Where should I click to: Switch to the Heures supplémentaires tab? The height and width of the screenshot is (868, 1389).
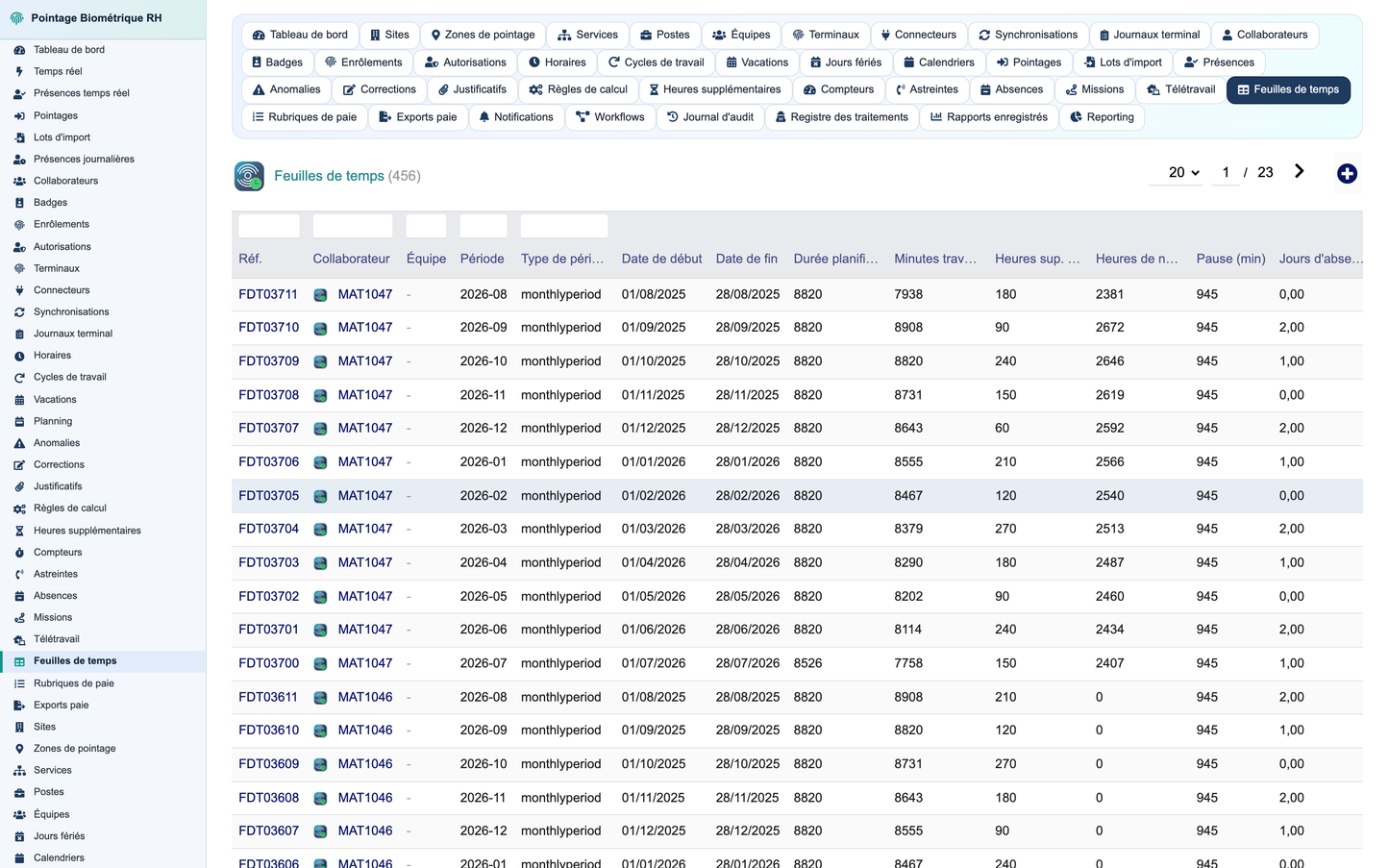pyautogui.click(x=715, y=89)
